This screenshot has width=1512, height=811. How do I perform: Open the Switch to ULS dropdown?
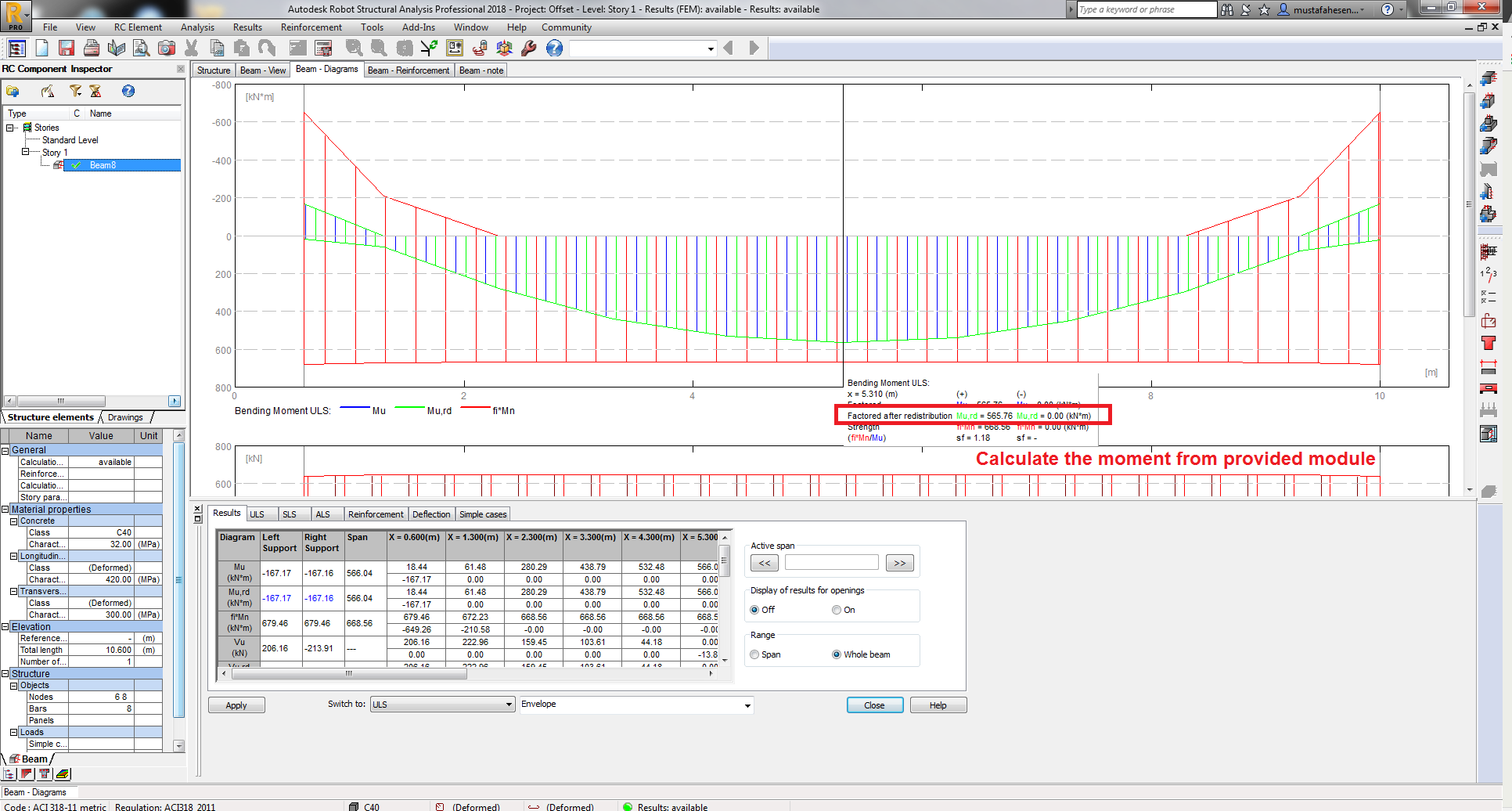pyautogui.click(x=442, y=705)
